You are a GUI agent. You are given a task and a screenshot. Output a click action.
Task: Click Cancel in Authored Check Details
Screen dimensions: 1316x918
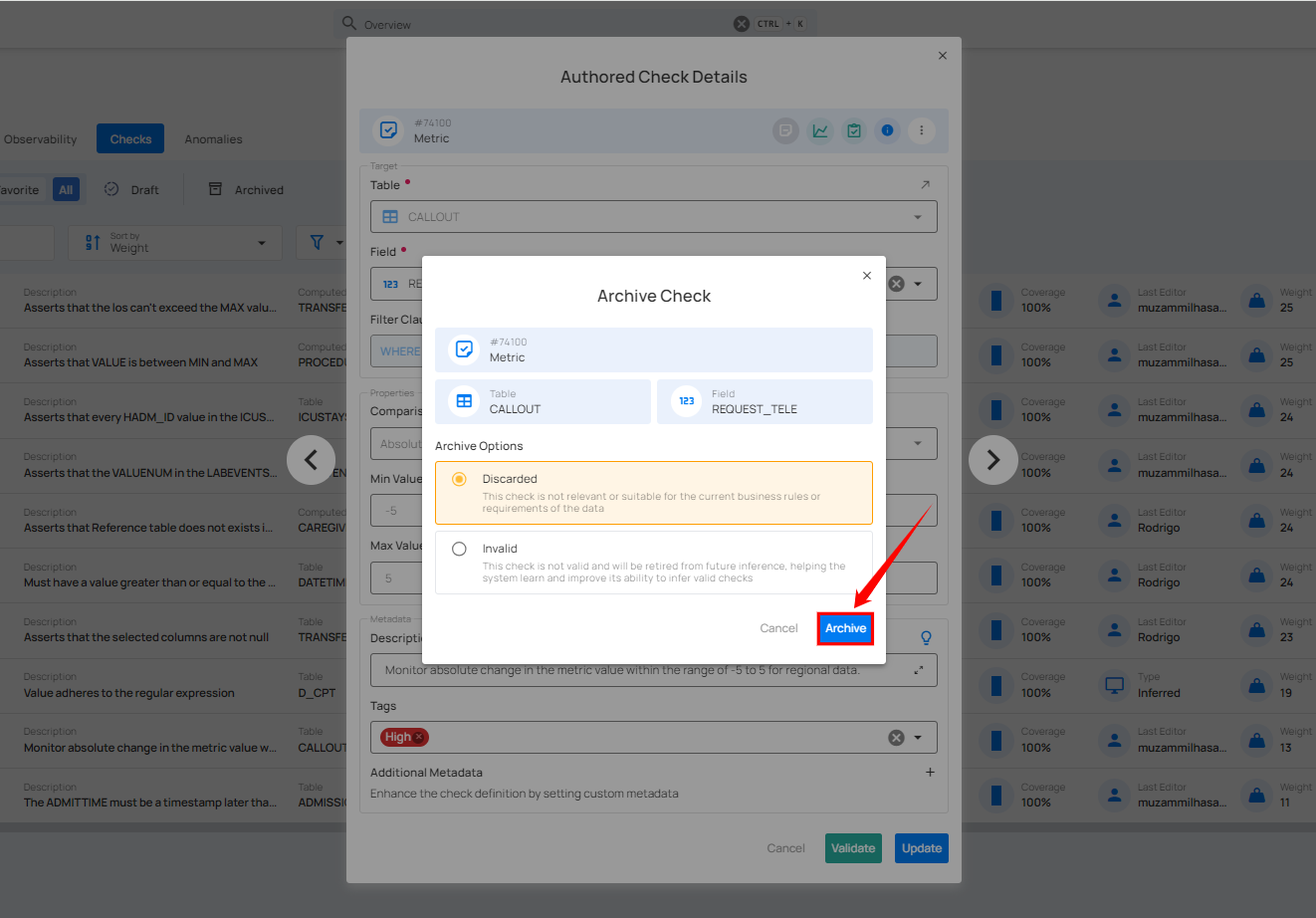pos(785,848)
